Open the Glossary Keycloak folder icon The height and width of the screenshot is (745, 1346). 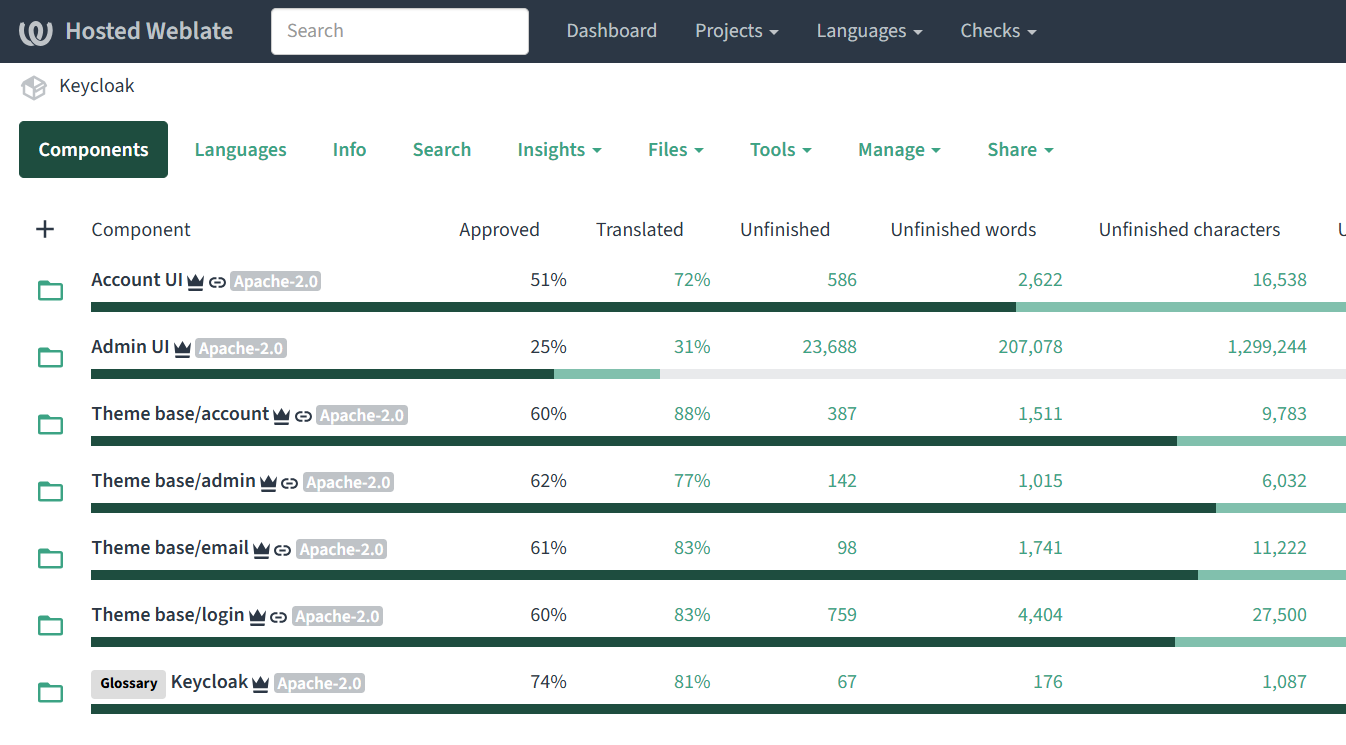click(x=49, y=692)
